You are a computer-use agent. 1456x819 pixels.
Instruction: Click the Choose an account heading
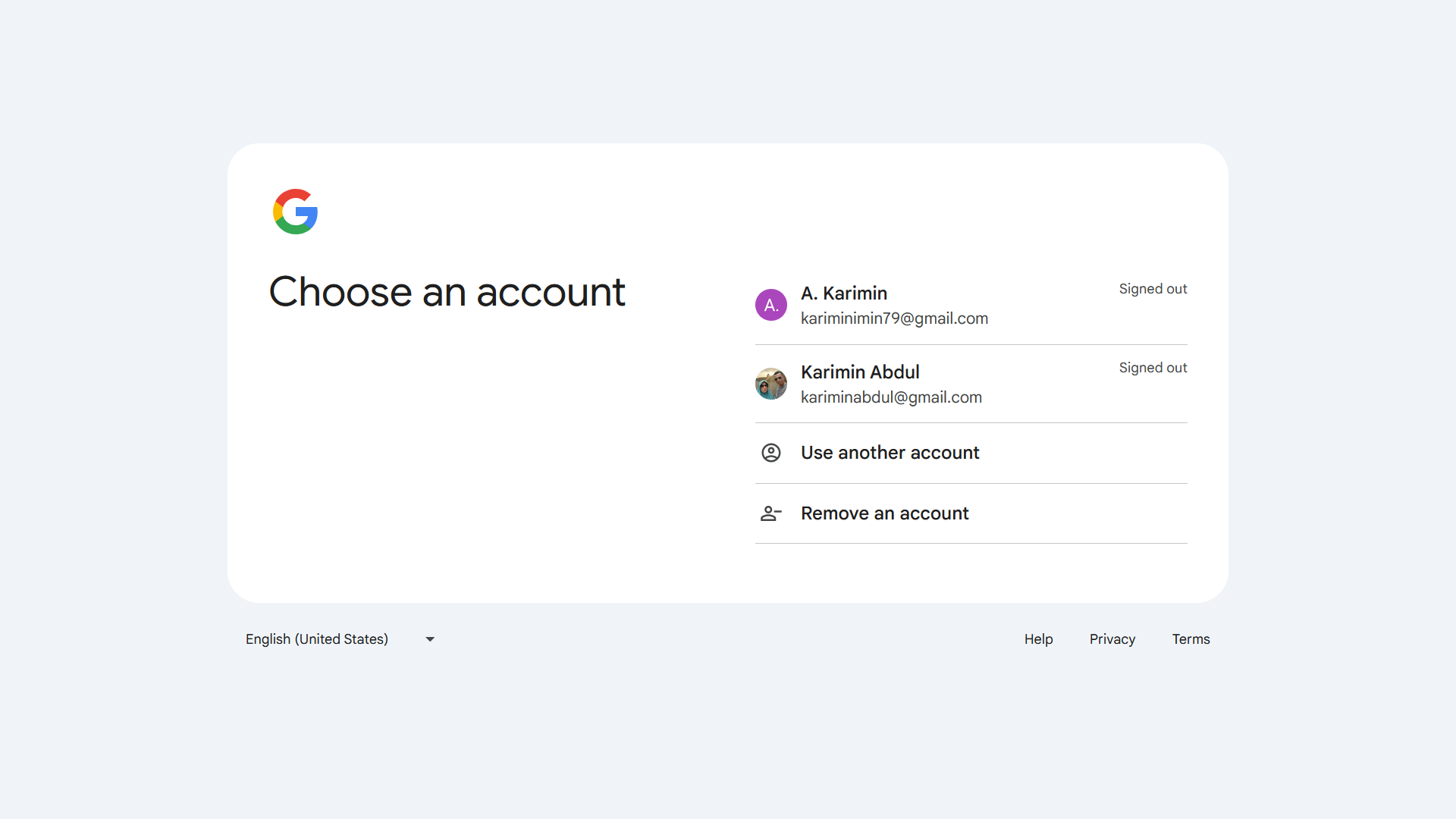pos(447,292)
